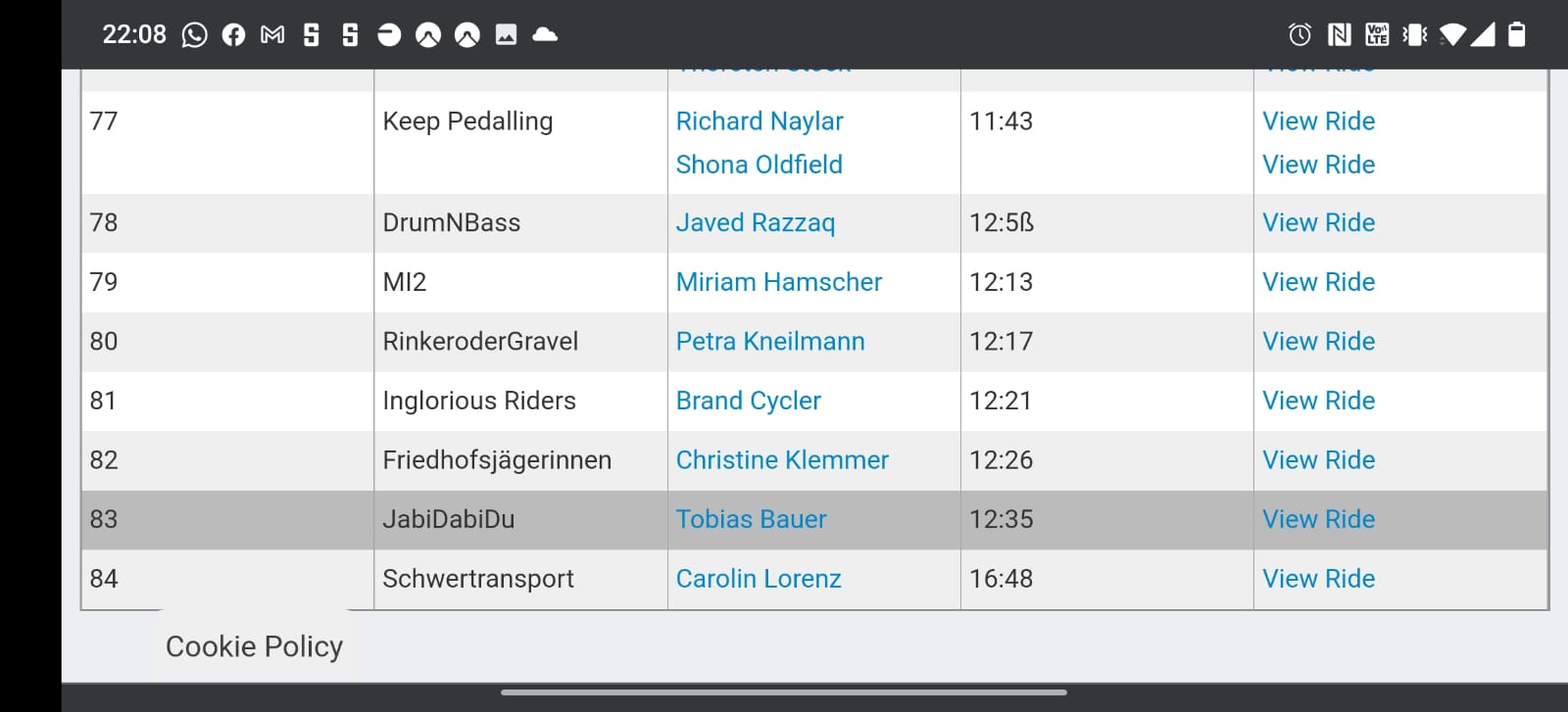
Task: Open View Ride for Miriam Hamscher
Action: (x=1318, y=282)
